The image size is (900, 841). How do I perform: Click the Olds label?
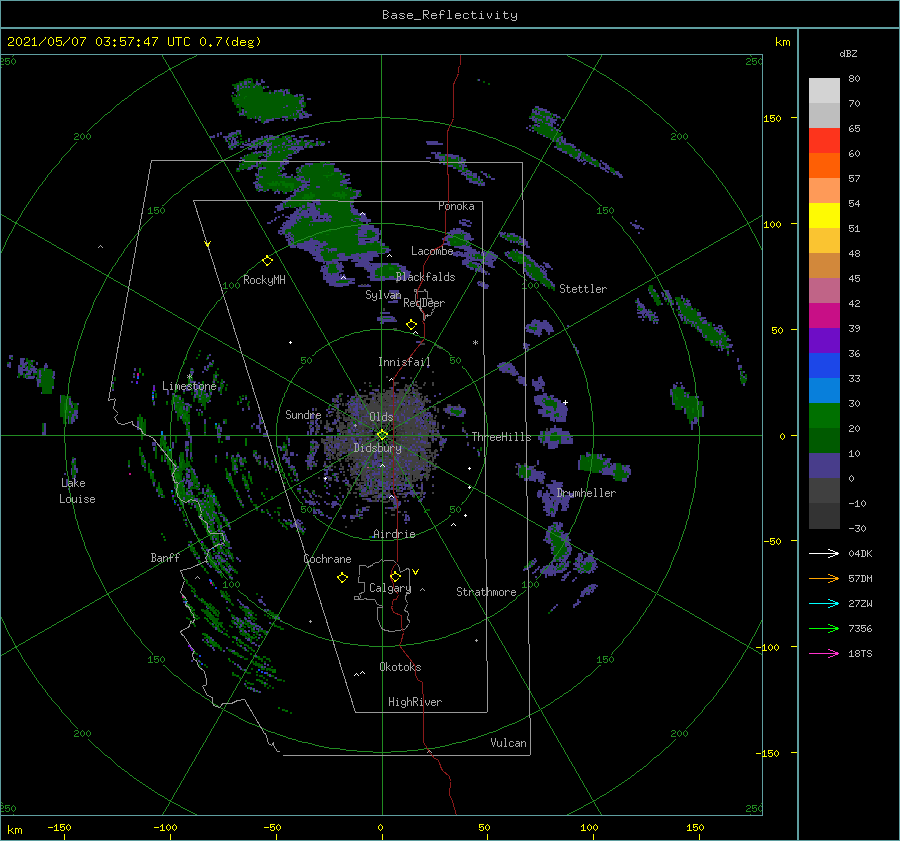[381, 417]
